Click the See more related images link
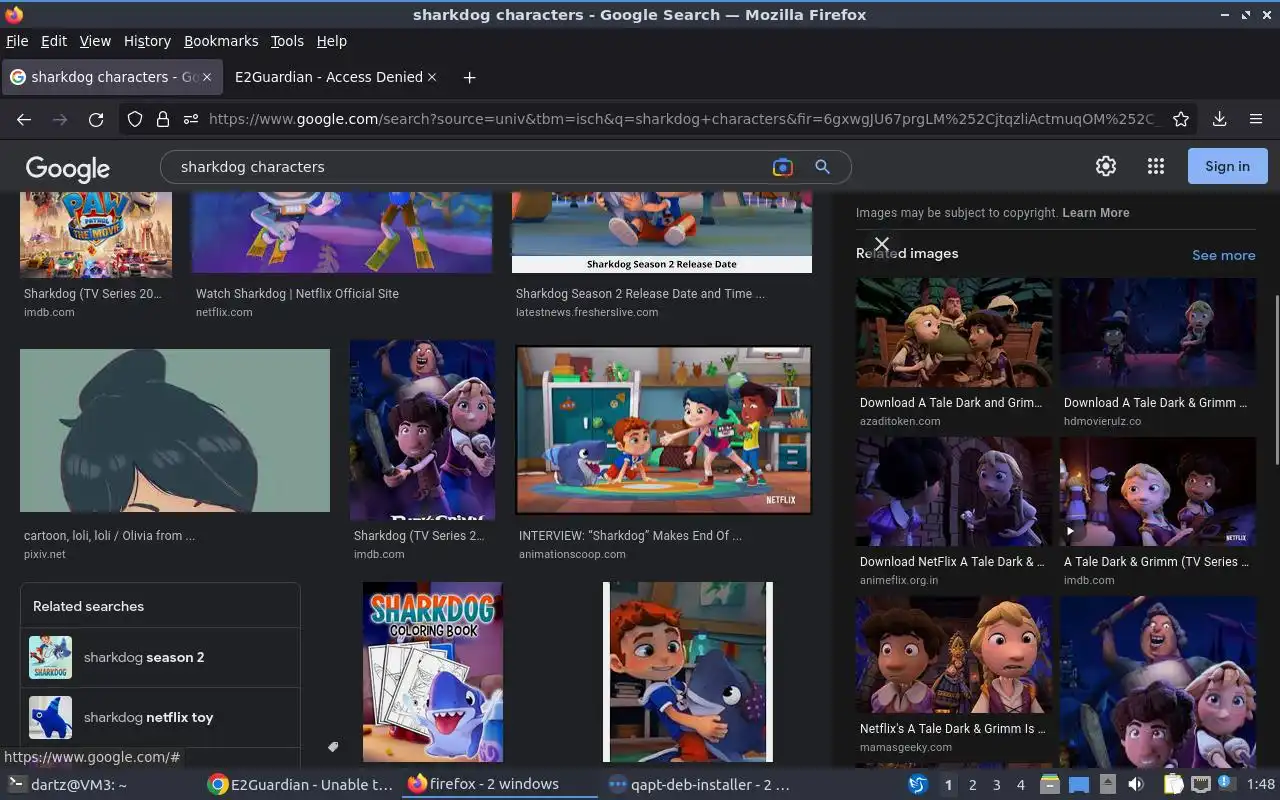Viewport: 1280px width, 800px height. click(1223, 255)
